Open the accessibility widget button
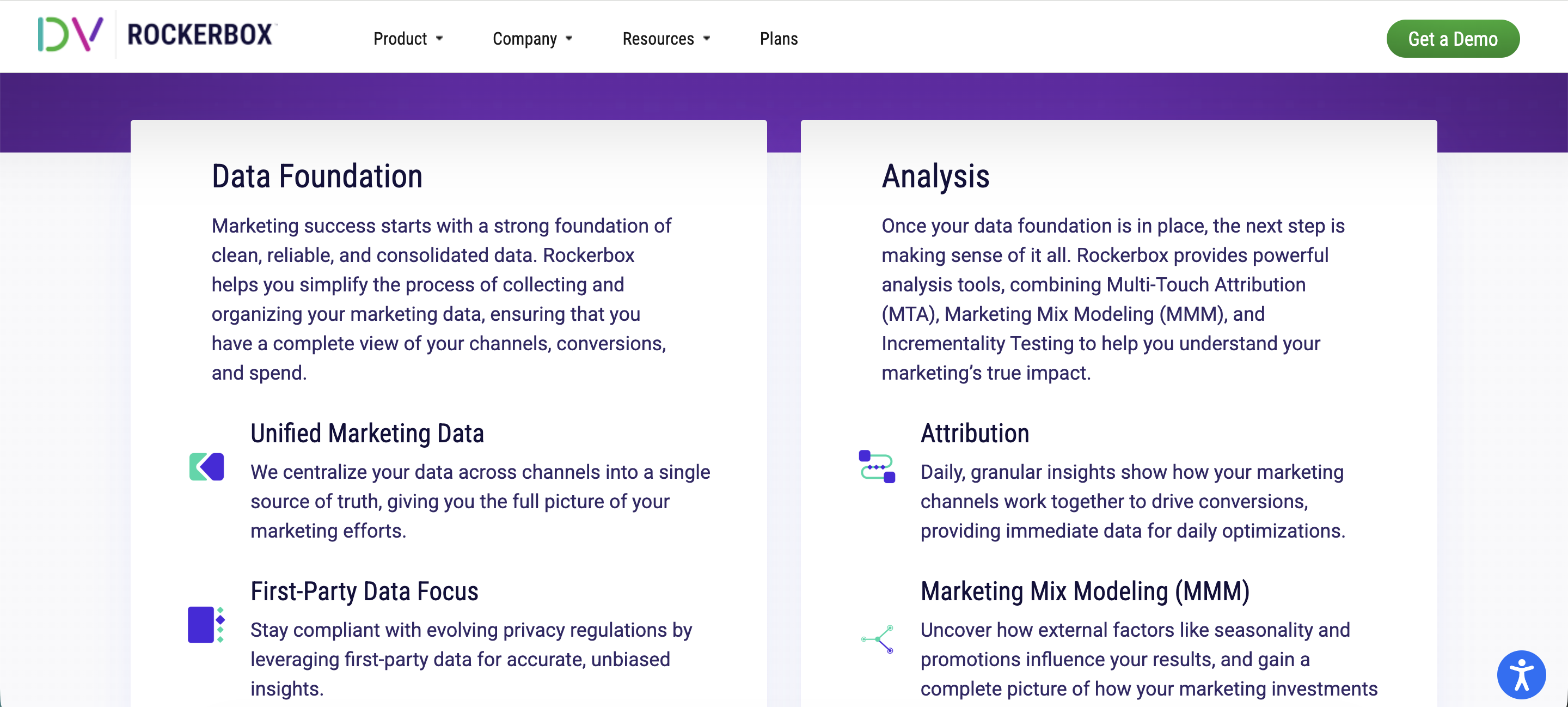 click(1521, 675)
